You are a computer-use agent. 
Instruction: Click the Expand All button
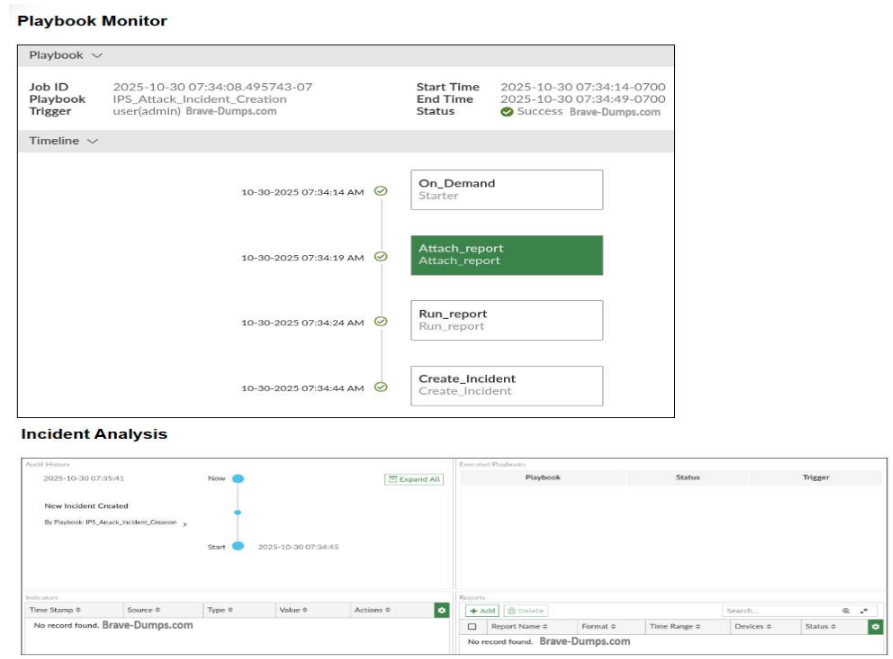click(x=413, y=479)
